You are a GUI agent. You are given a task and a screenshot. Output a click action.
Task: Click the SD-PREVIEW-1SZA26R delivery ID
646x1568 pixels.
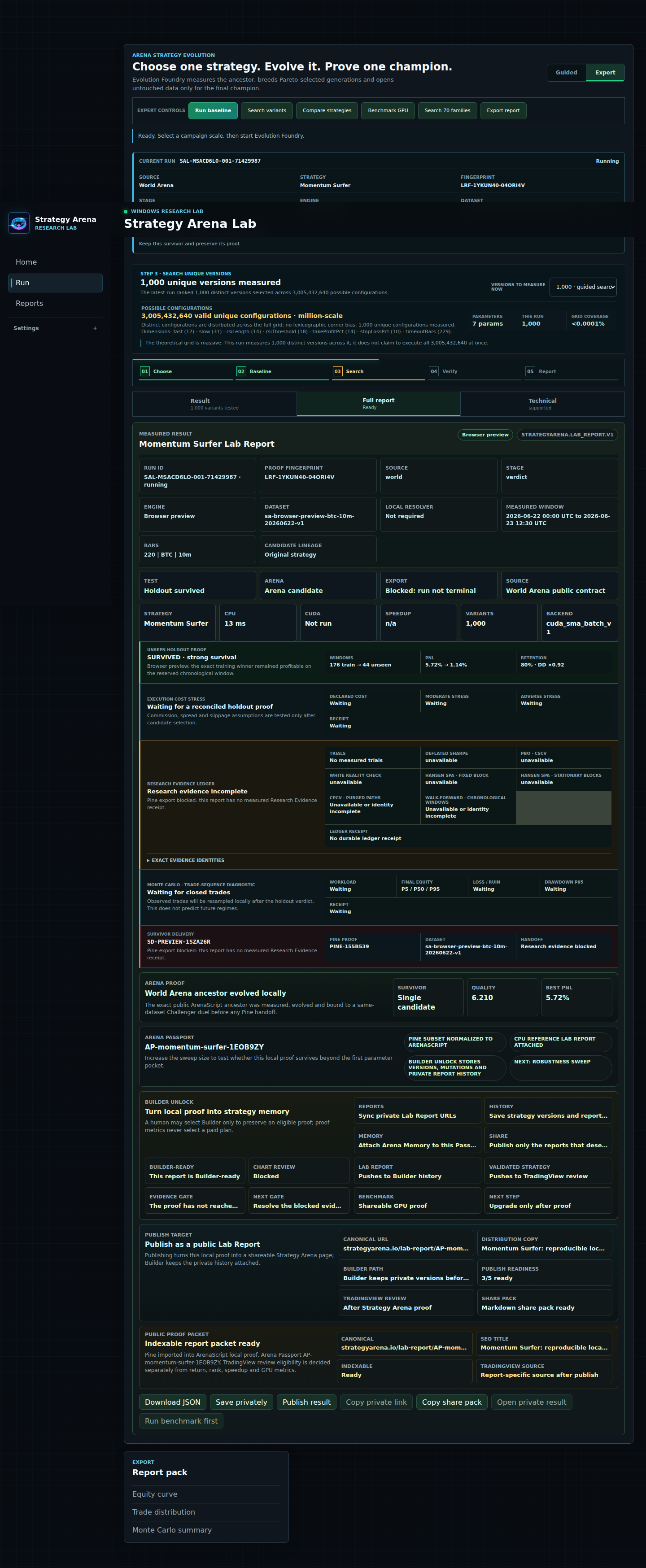[179, 942]
